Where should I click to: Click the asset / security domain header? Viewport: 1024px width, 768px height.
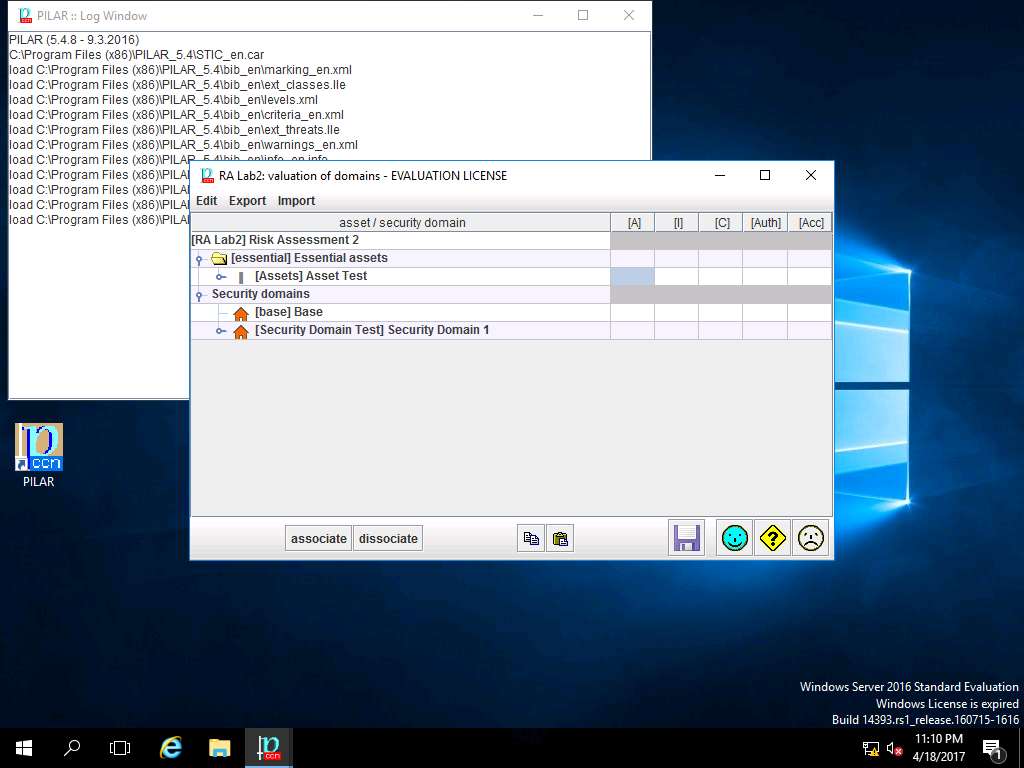tap(401, 223)
